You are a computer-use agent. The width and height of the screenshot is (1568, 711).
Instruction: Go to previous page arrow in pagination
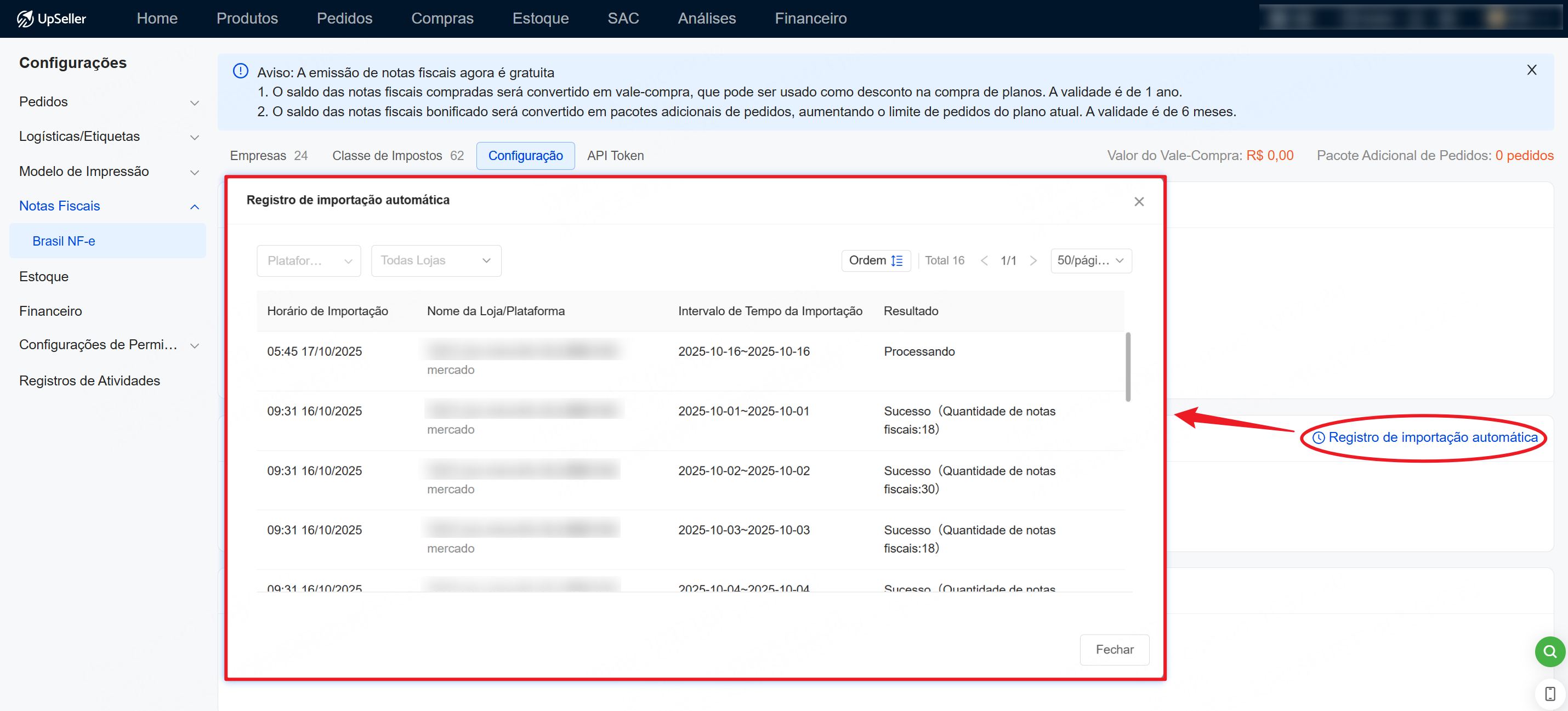984,260
